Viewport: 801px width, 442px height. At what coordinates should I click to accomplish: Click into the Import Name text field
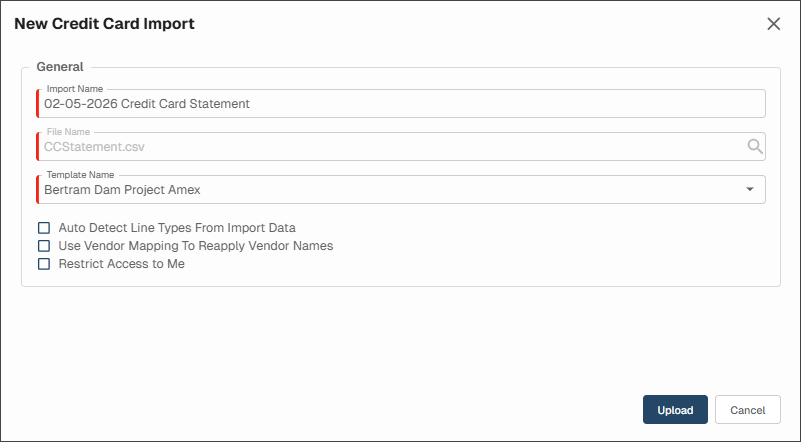(x=402, y=104)
